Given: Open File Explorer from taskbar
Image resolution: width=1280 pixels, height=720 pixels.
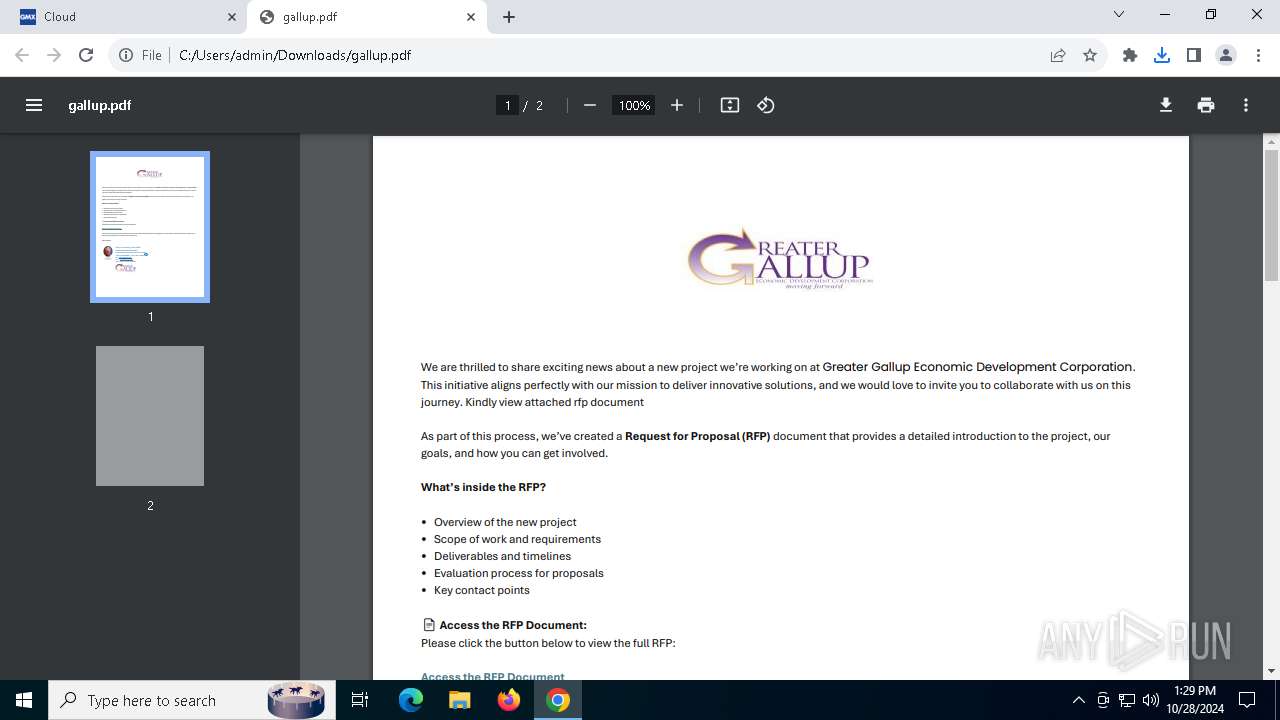Looking at the screenshot, I should click(460, 700).
